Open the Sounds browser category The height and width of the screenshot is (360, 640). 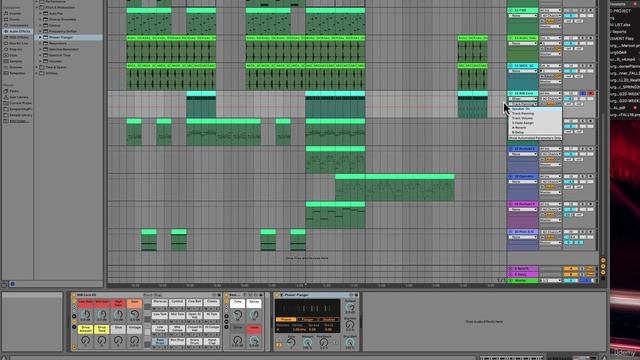tap(15, 13)
